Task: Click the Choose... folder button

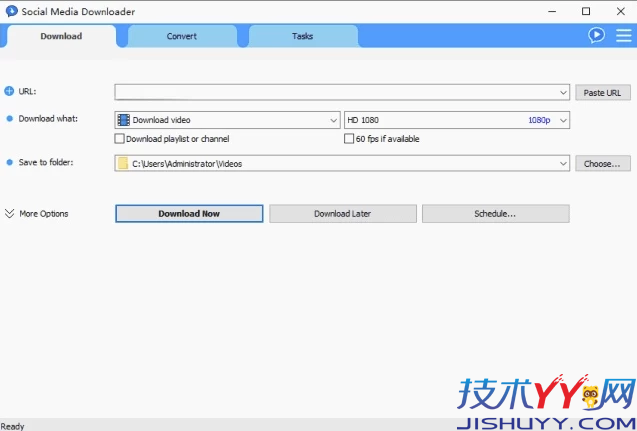Action: 602,163
